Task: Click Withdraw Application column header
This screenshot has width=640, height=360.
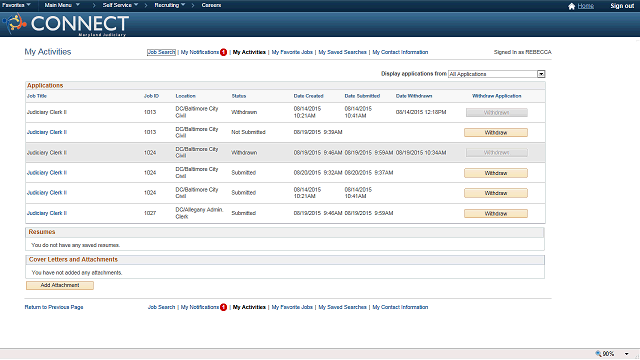Action: coord(497,96)
